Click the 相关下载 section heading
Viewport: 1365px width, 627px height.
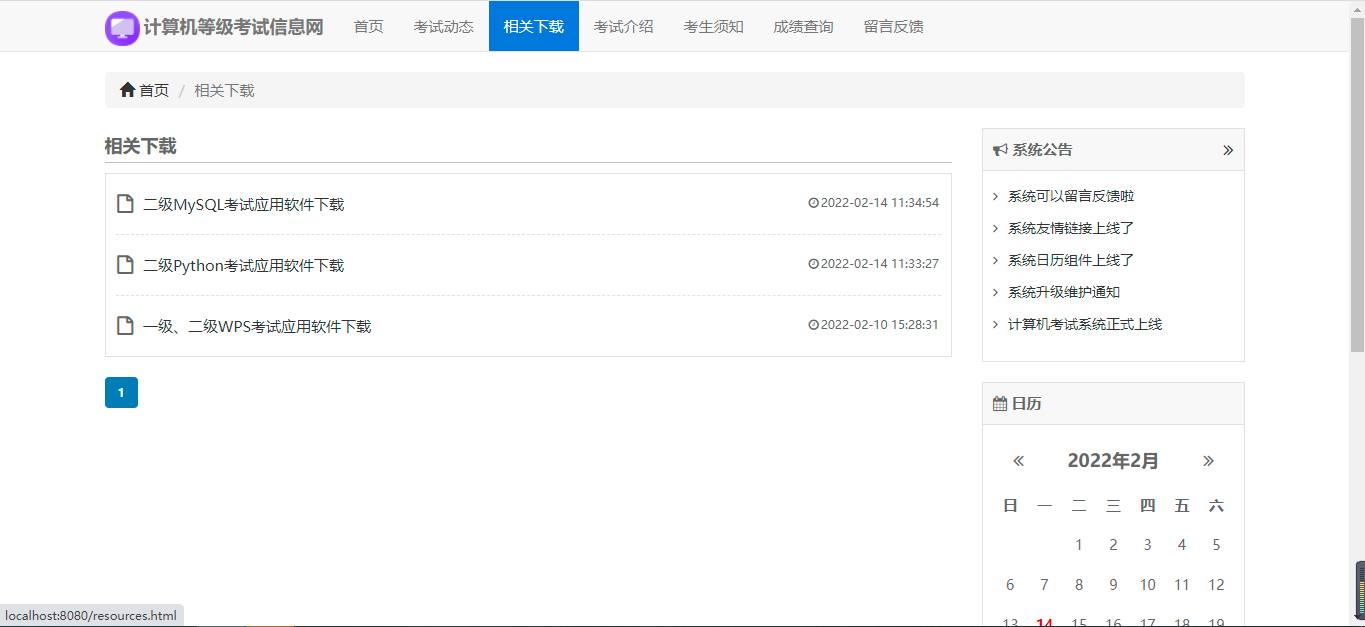tap(140, 146)
